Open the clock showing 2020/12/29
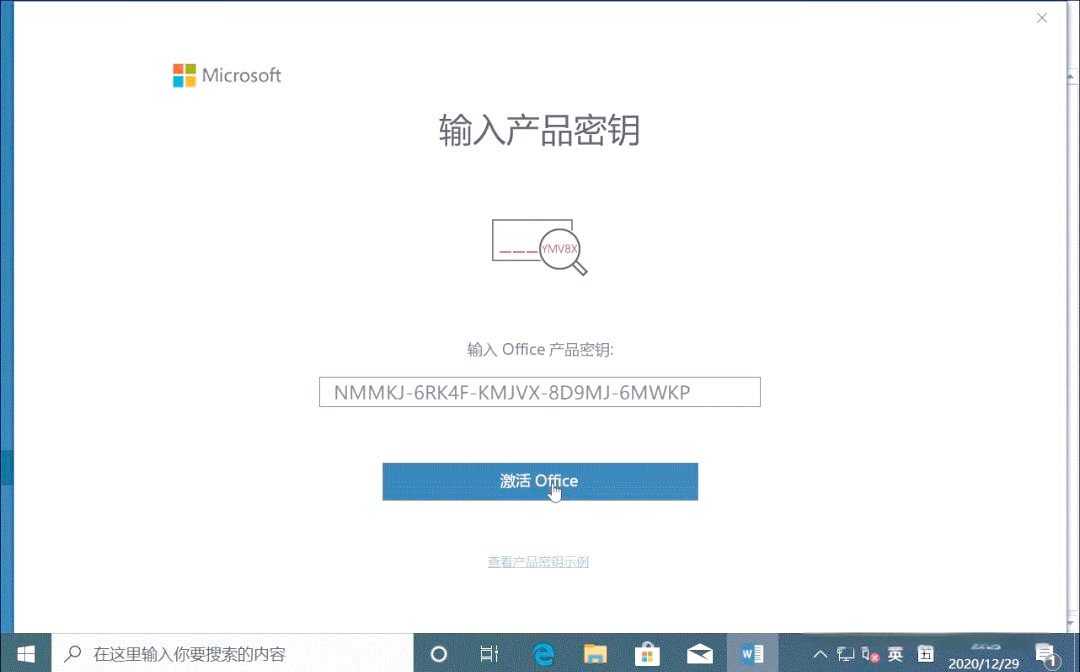1080x672 pixels. [x=984, y=655]
